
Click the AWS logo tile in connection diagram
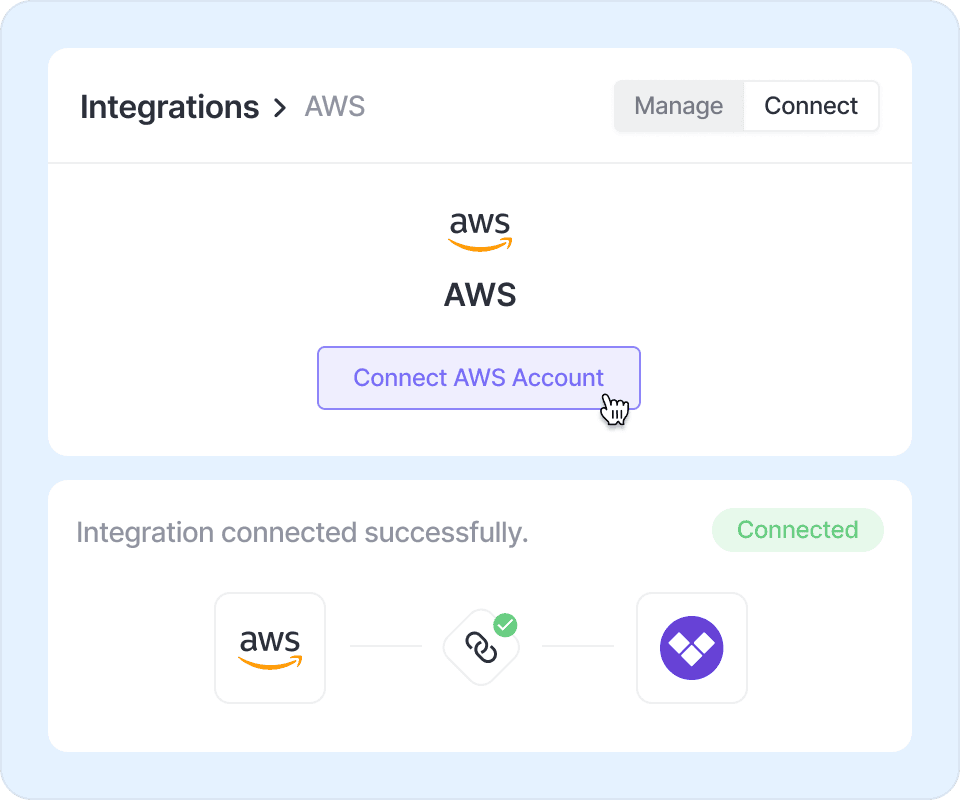coord(270,648)
